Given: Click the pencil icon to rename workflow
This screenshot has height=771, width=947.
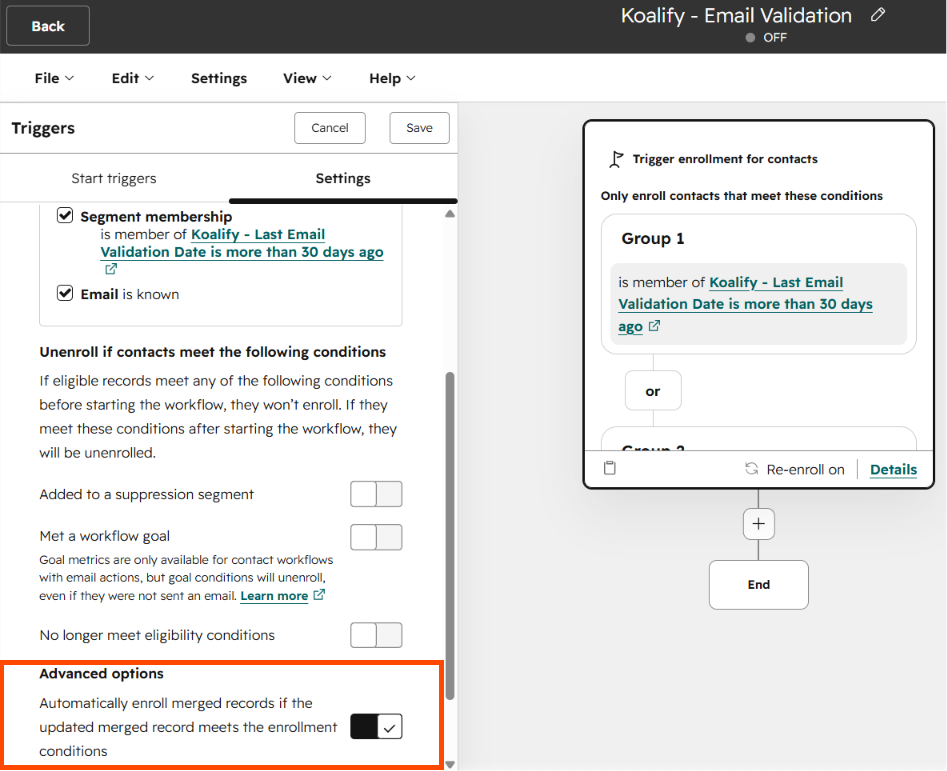Looking at the screenshot, I should [878, 15].
